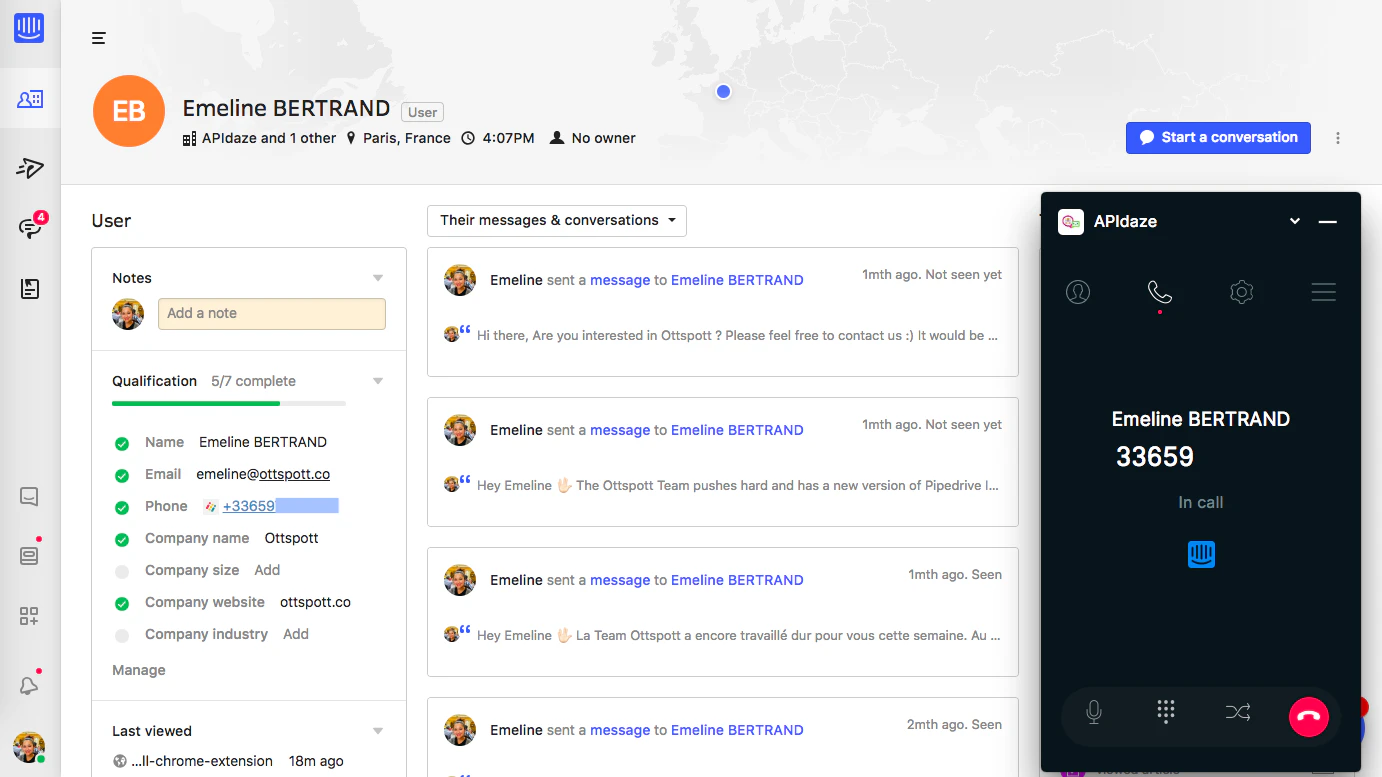
Task: Open Intercom outbound messages paper-plane icon
Action: (x=30, y=167)
